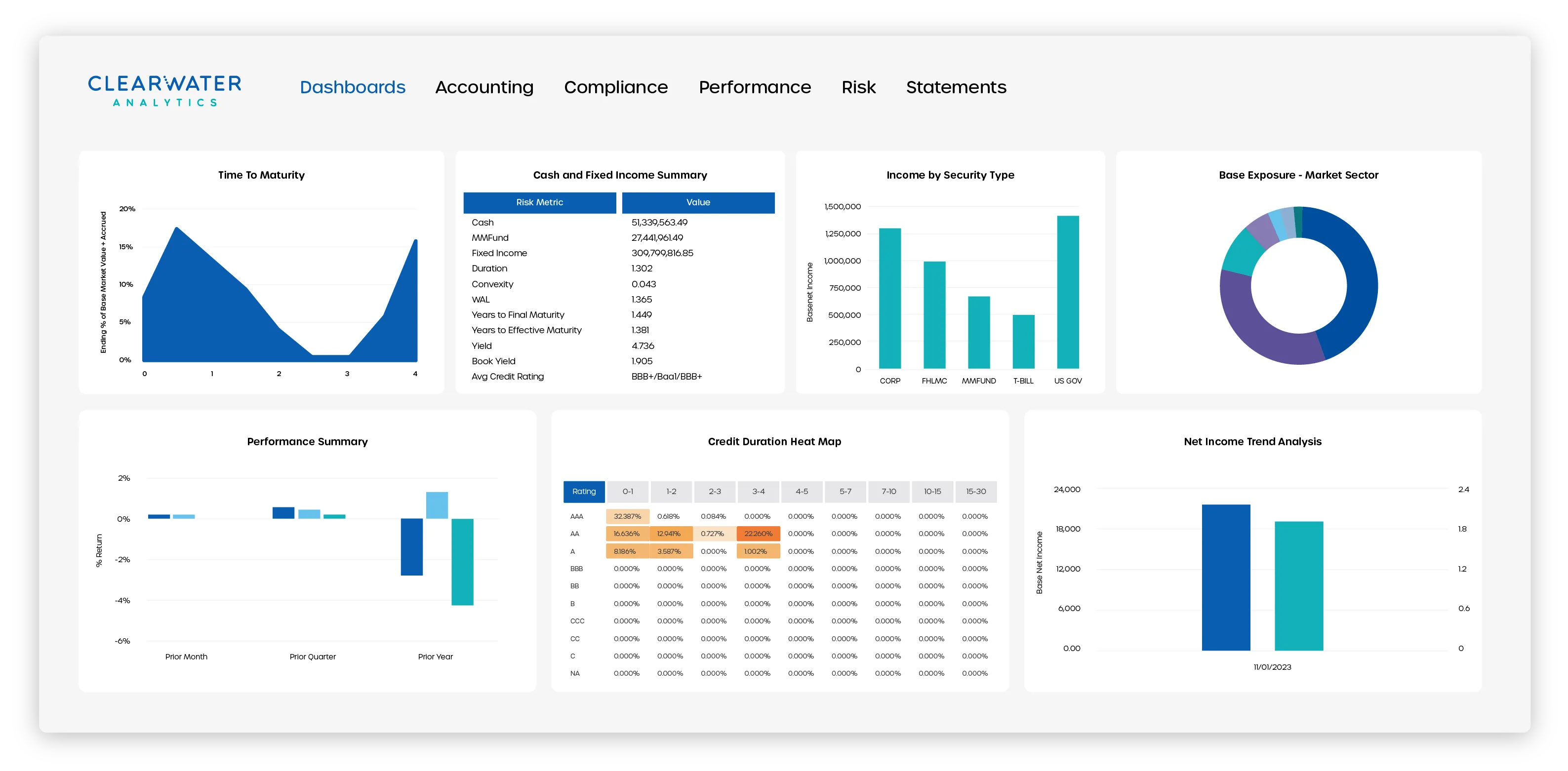
Task: Click the 11/01/2023 bar in Net Income Trend
Action: [x=1225, y=578]
